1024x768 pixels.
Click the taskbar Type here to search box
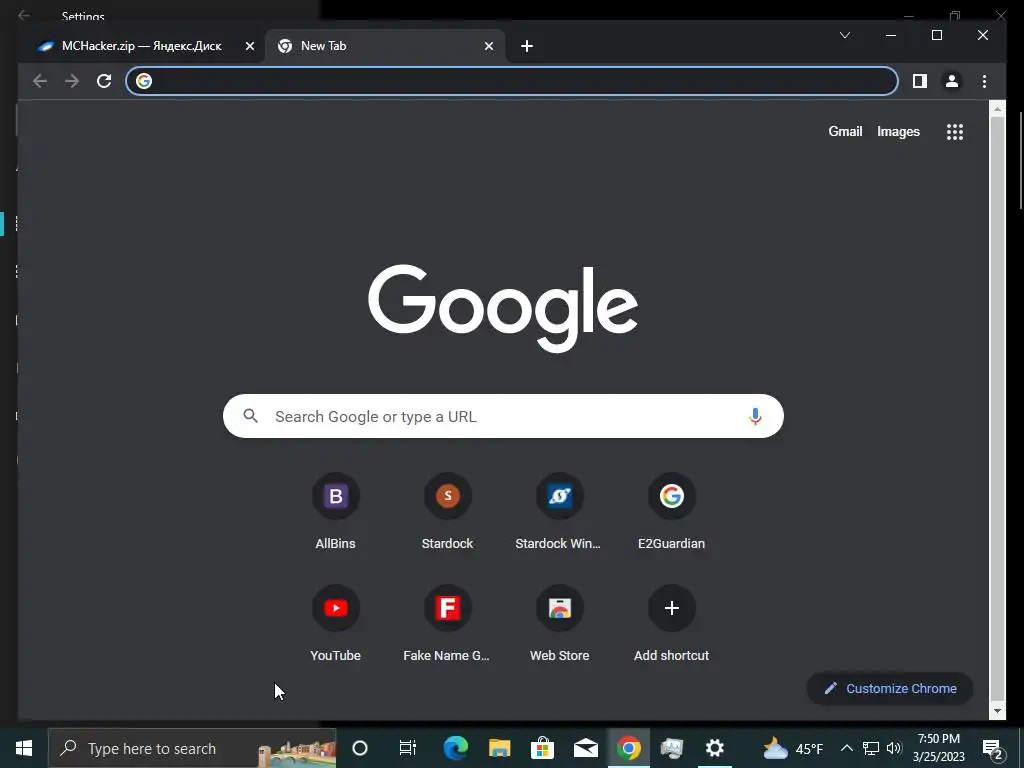pos(192,748)
